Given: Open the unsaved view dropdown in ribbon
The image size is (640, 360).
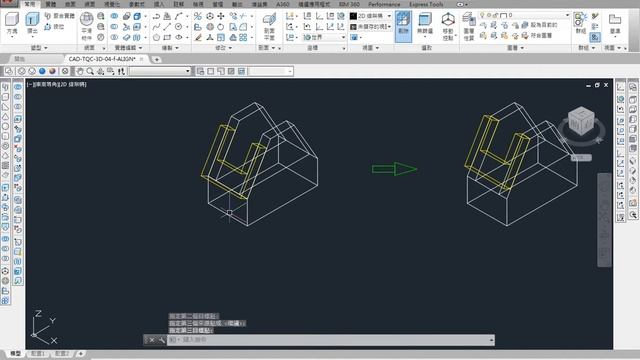Looking at the screenshot, I should coord(389,27).
